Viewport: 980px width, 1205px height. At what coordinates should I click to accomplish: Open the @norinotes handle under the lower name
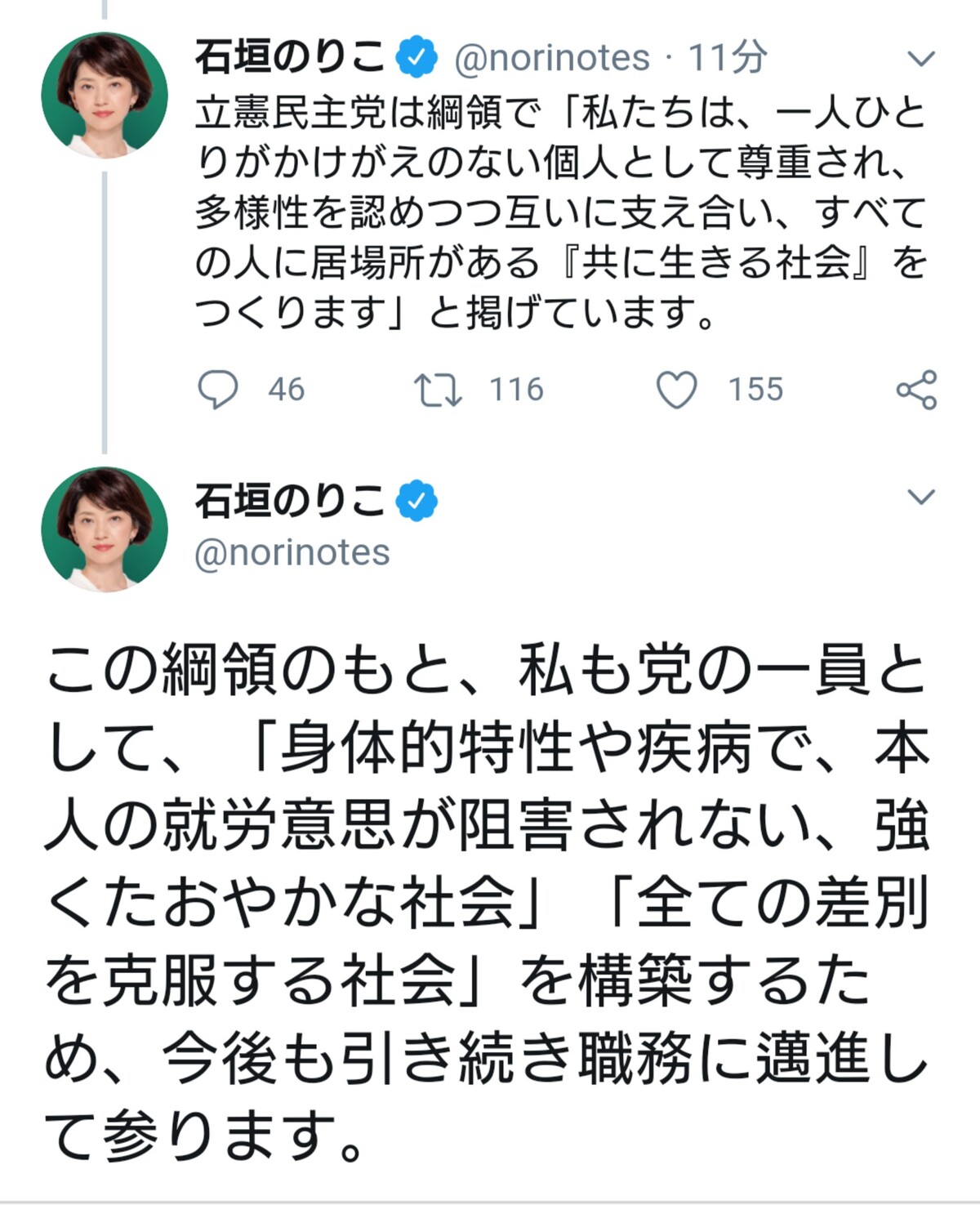click(x=292, y=552)
